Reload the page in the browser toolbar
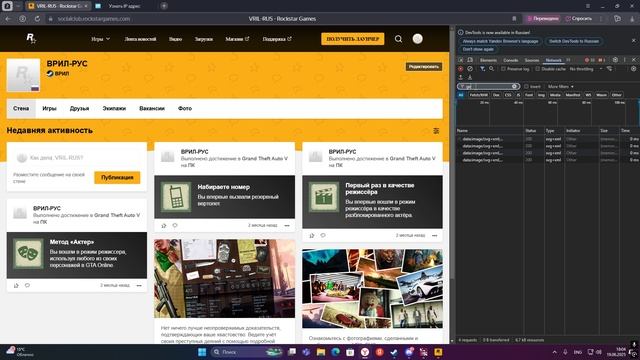640x360 pixels. click(x=37, y=19)
